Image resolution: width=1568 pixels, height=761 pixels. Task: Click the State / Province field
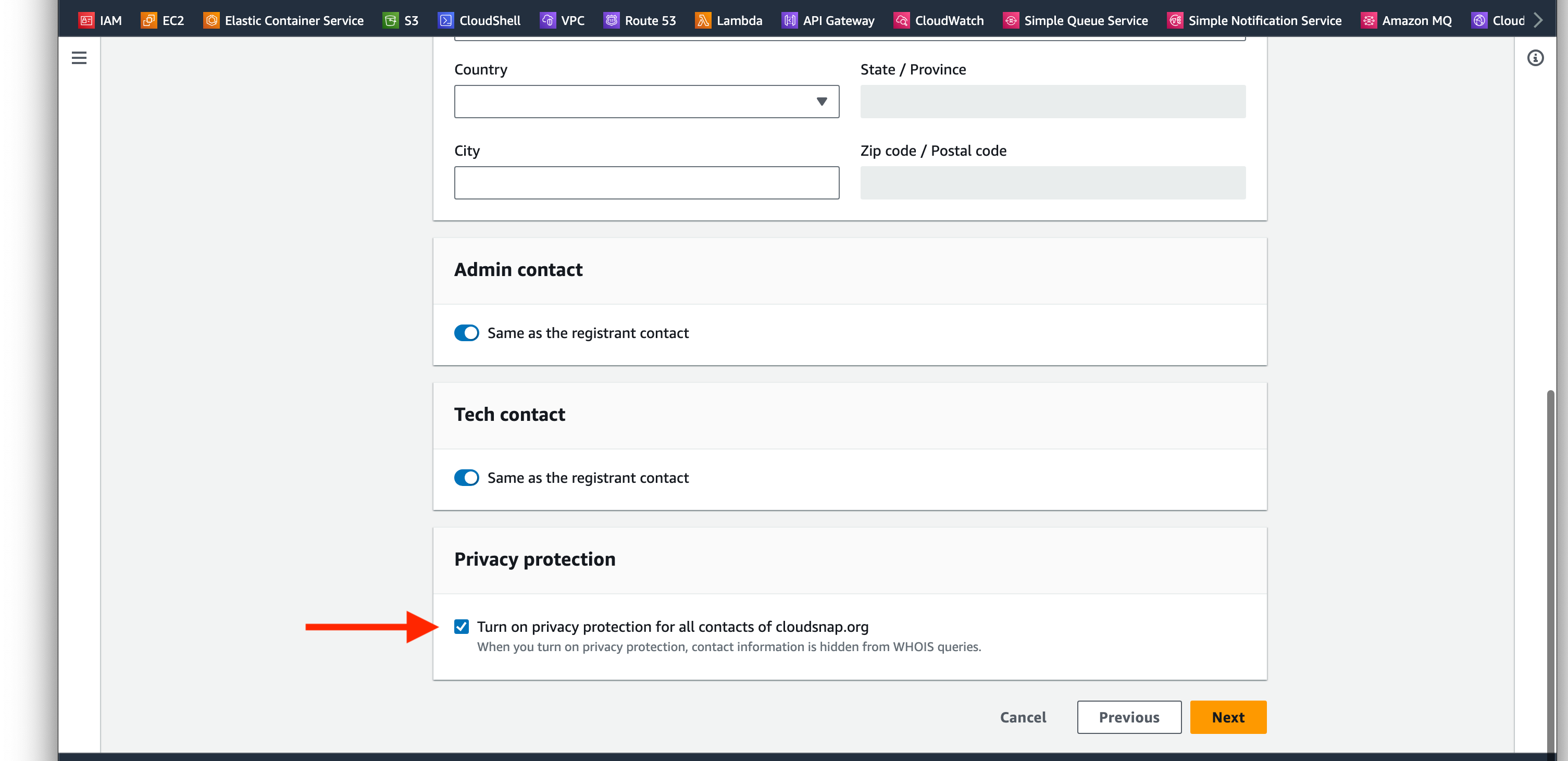1052,102
